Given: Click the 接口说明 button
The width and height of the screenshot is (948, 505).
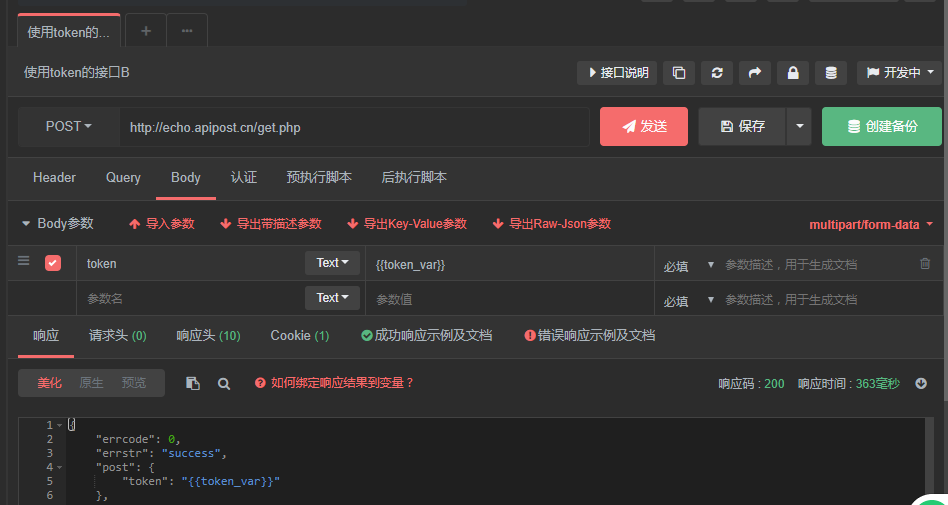Looking at the screenshot, I should [x=617, y=73].
